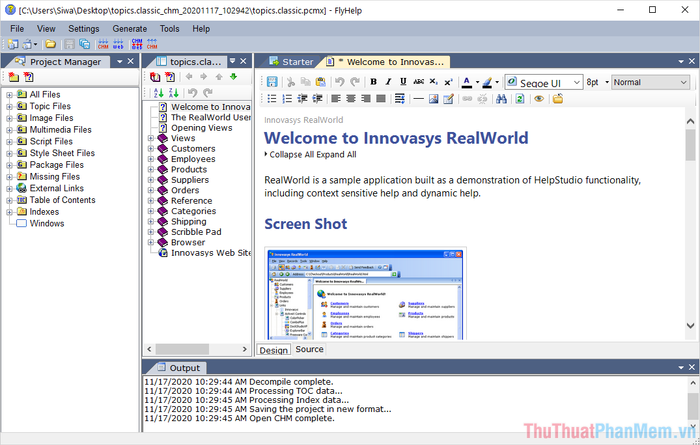Toggle strikethrough formatting

417,82
